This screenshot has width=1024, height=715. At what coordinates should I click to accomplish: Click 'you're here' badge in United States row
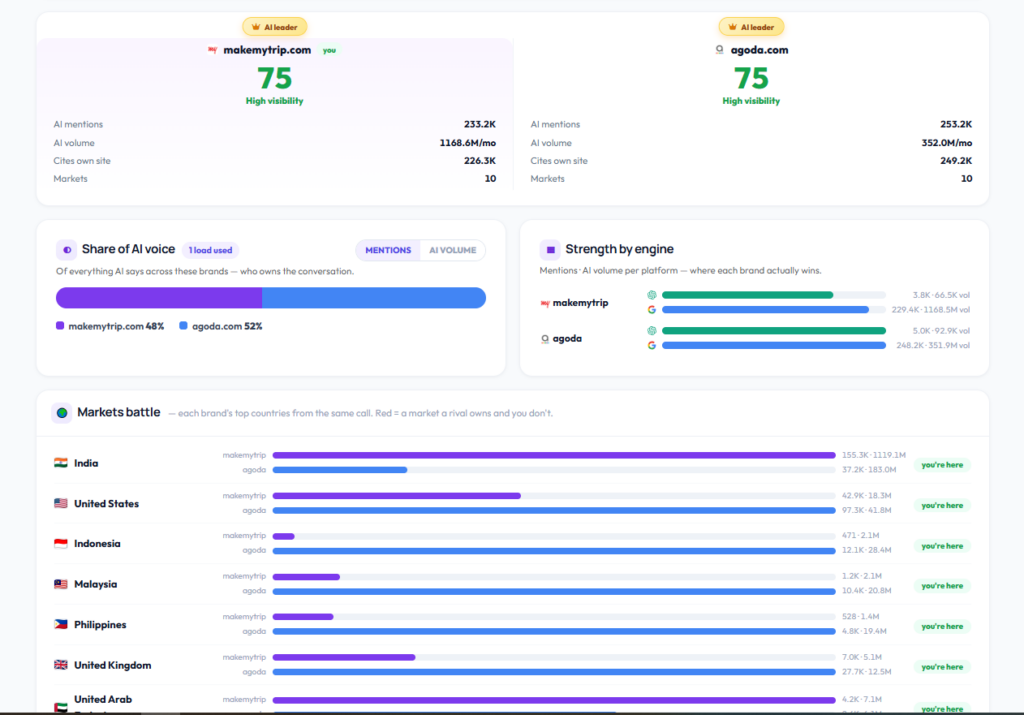point(942,505)
